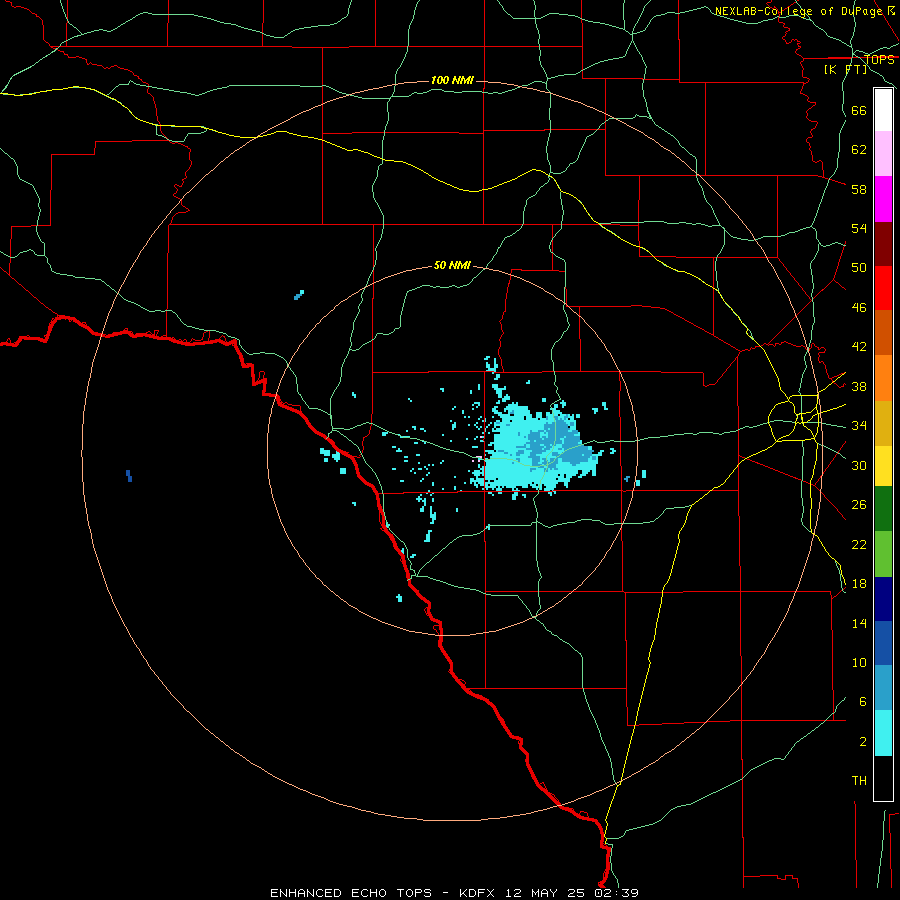Click the [K FT] units label

(845, 69)
